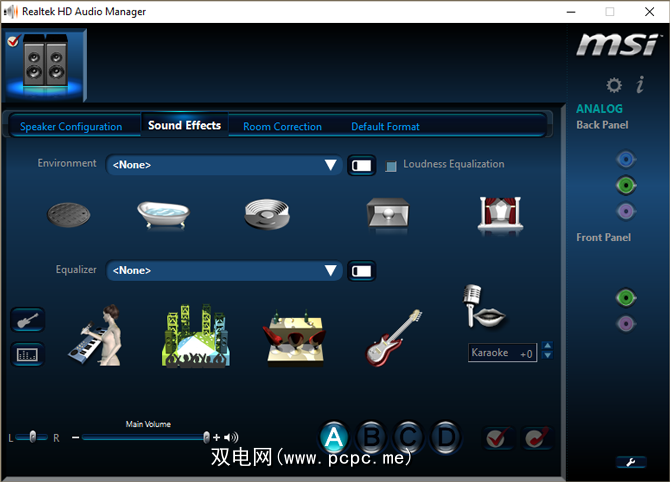
Task: Click the Main Volume slider handle
Action: [206, 437]
